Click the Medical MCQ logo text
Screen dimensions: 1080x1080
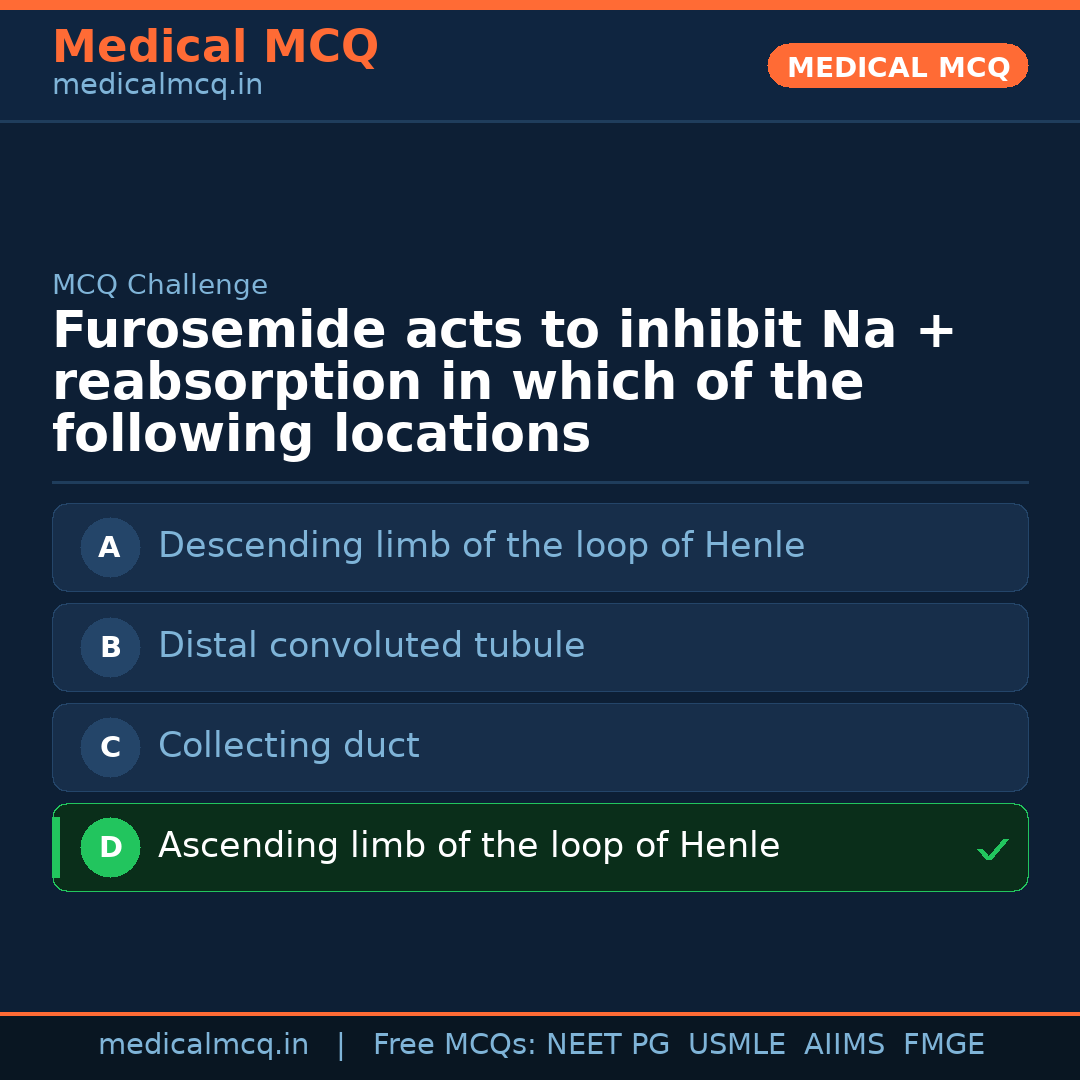[x=215, y=46]
